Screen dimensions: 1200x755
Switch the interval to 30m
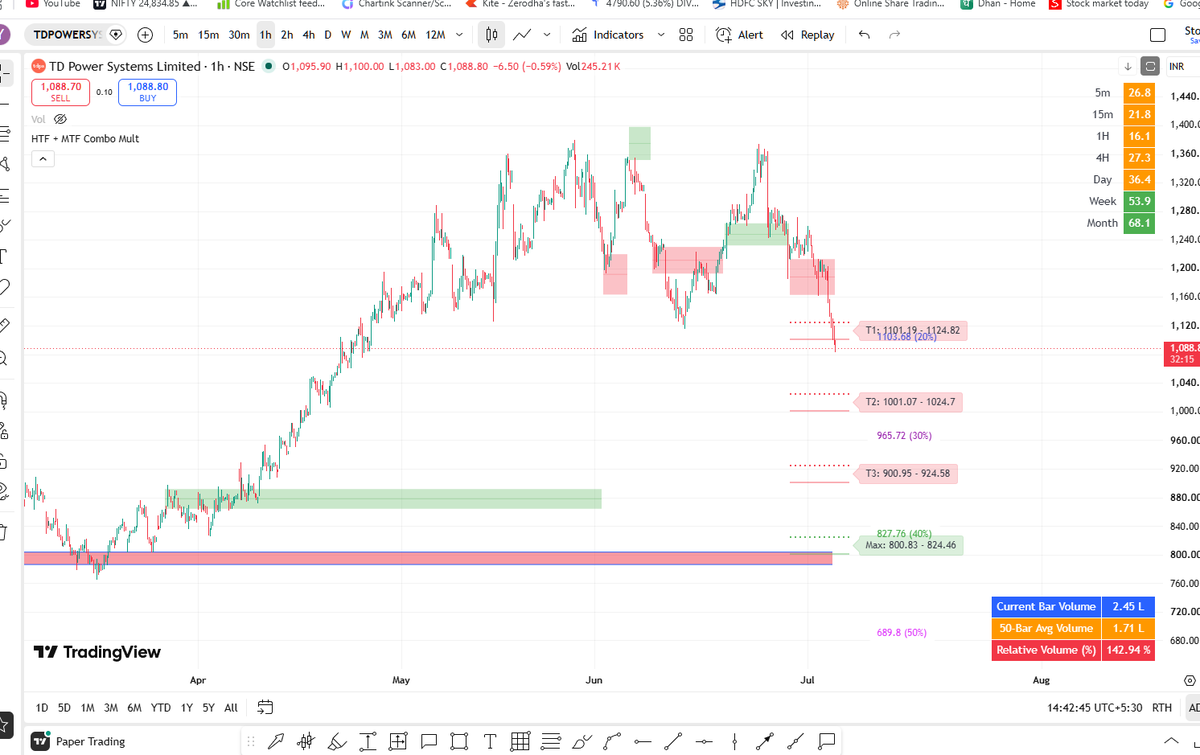239,35
